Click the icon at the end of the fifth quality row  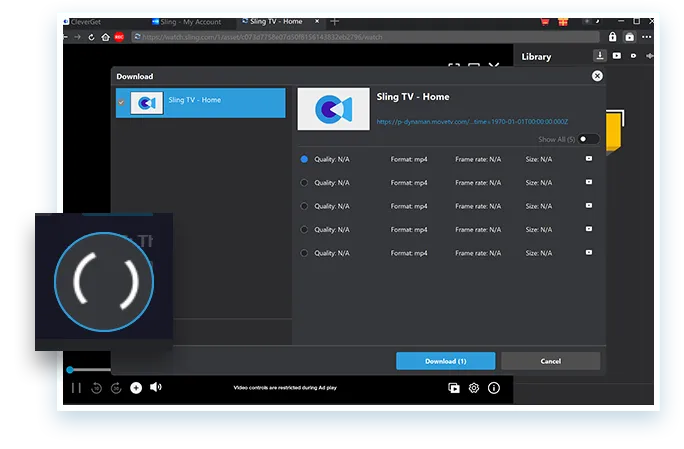point(589,253)
